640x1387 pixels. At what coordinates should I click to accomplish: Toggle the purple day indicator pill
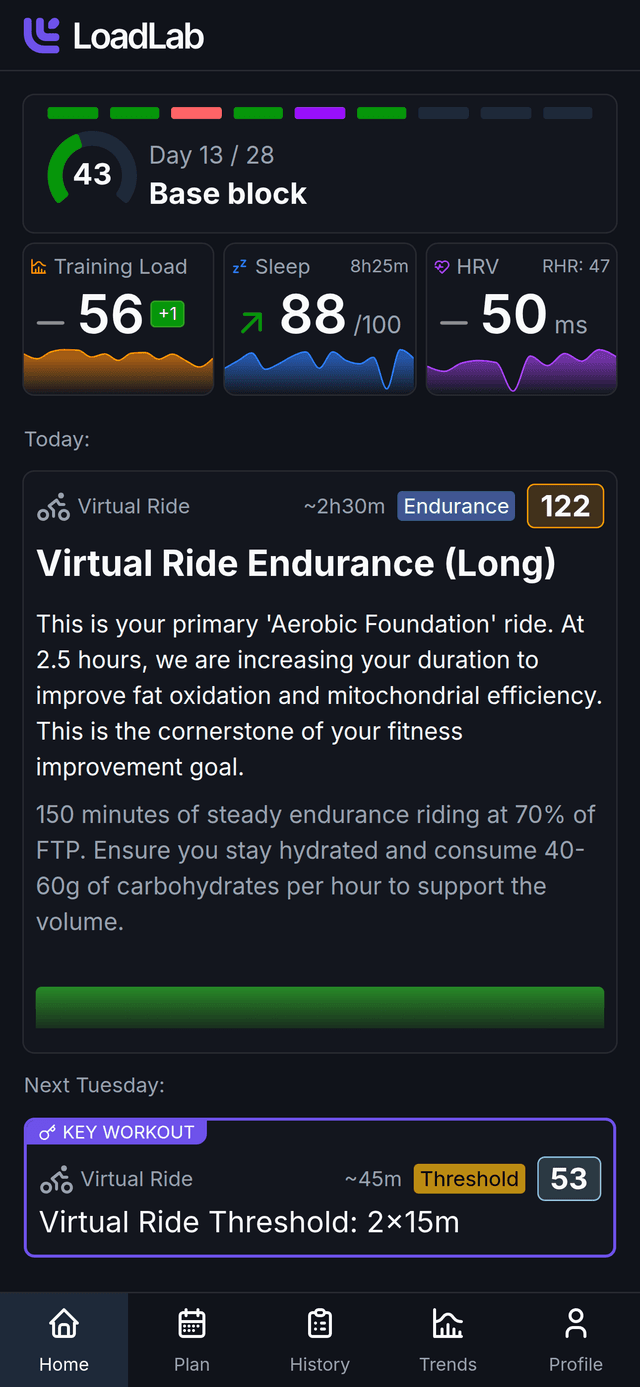[320, 113]
